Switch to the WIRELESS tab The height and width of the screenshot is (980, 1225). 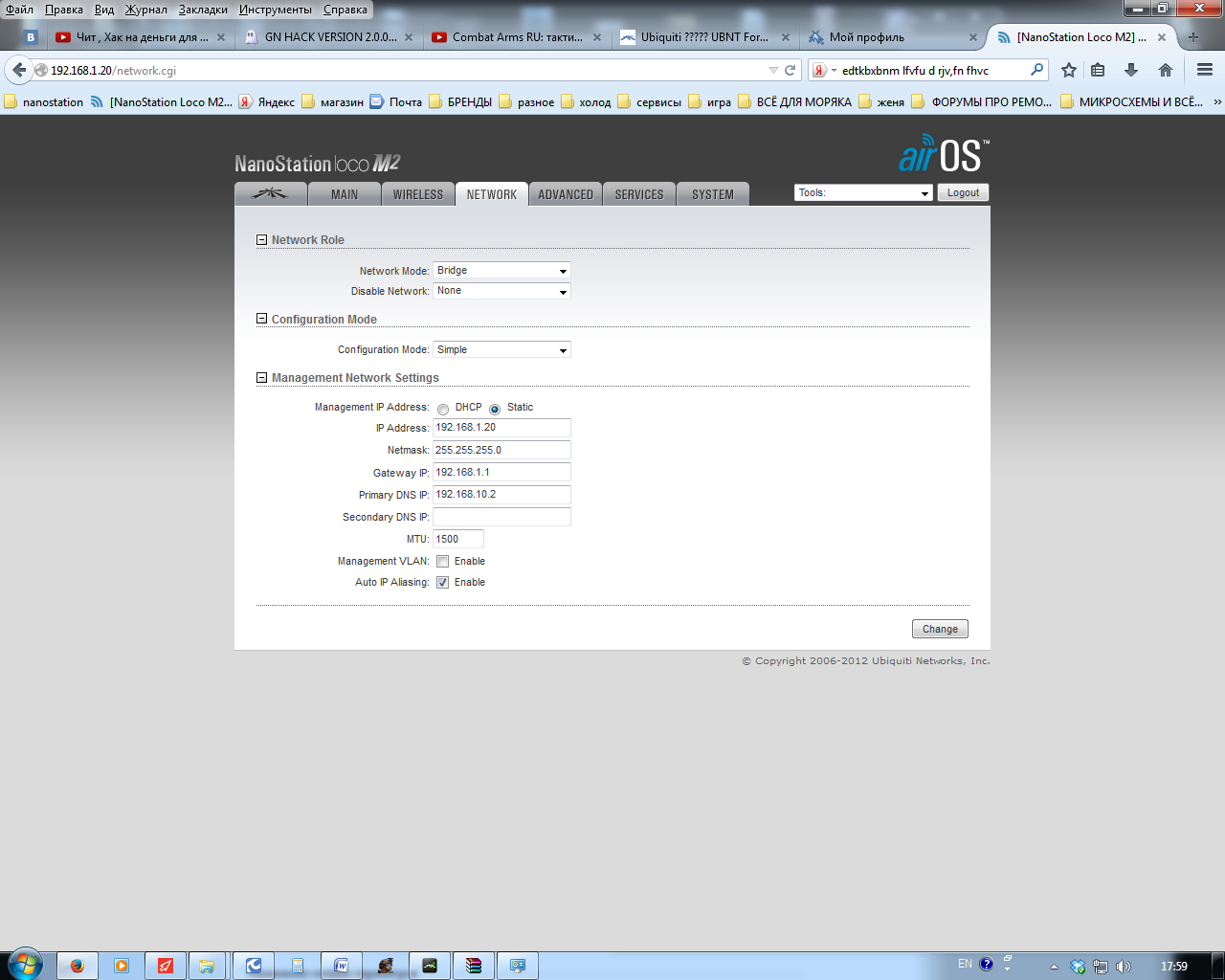(x=418, y=194)
